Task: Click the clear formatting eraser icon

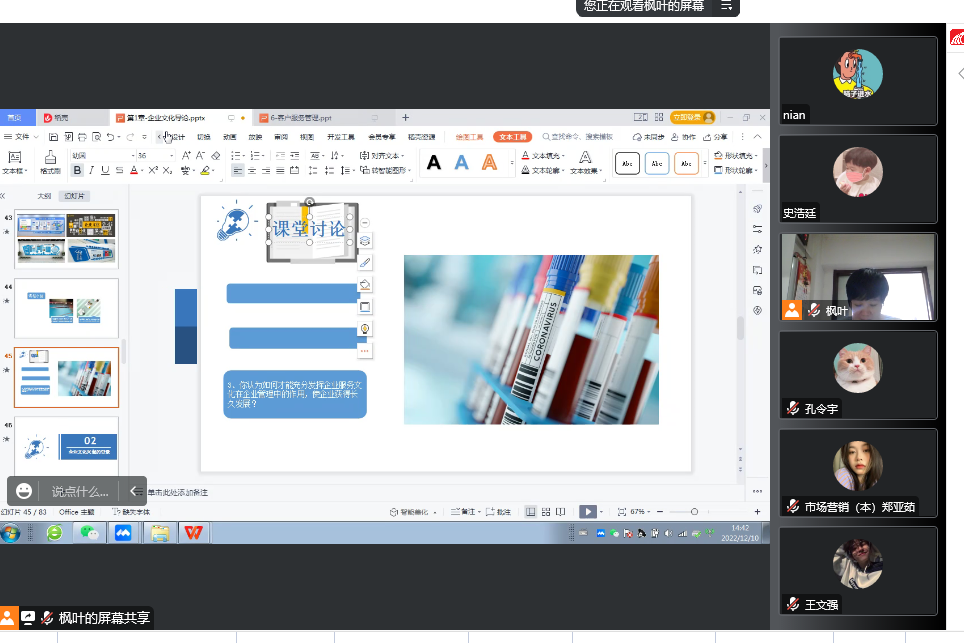Action: coord(215,156)
